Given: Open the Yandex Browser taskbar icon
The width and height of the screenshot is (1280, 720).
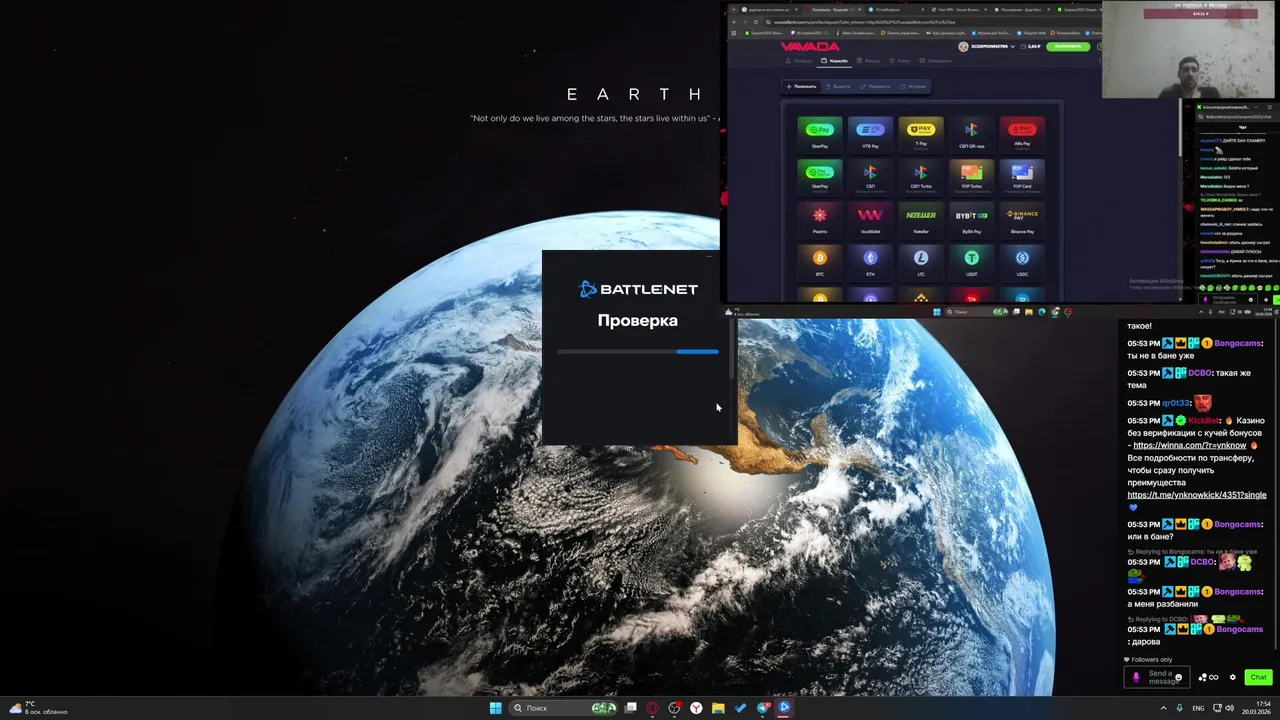Looking at the screenshot, I should click(696, 708).
